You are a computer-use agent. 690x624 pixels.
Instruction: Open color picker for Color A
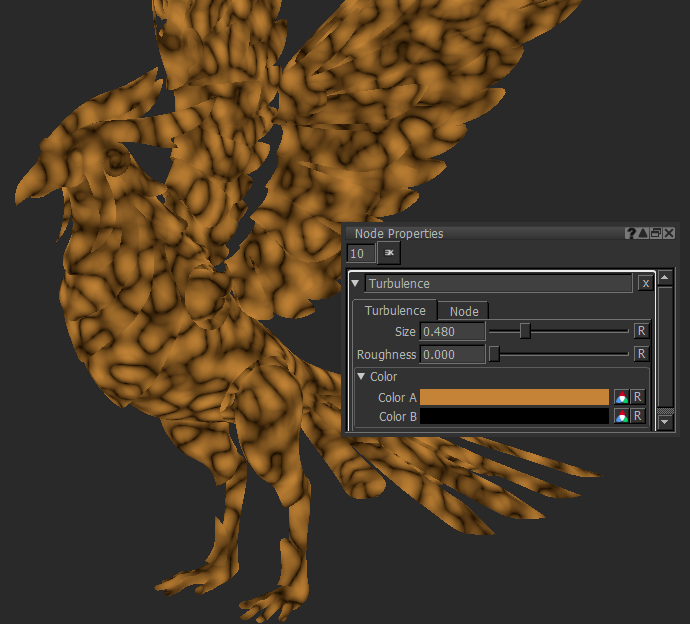(x=621, y=397)
